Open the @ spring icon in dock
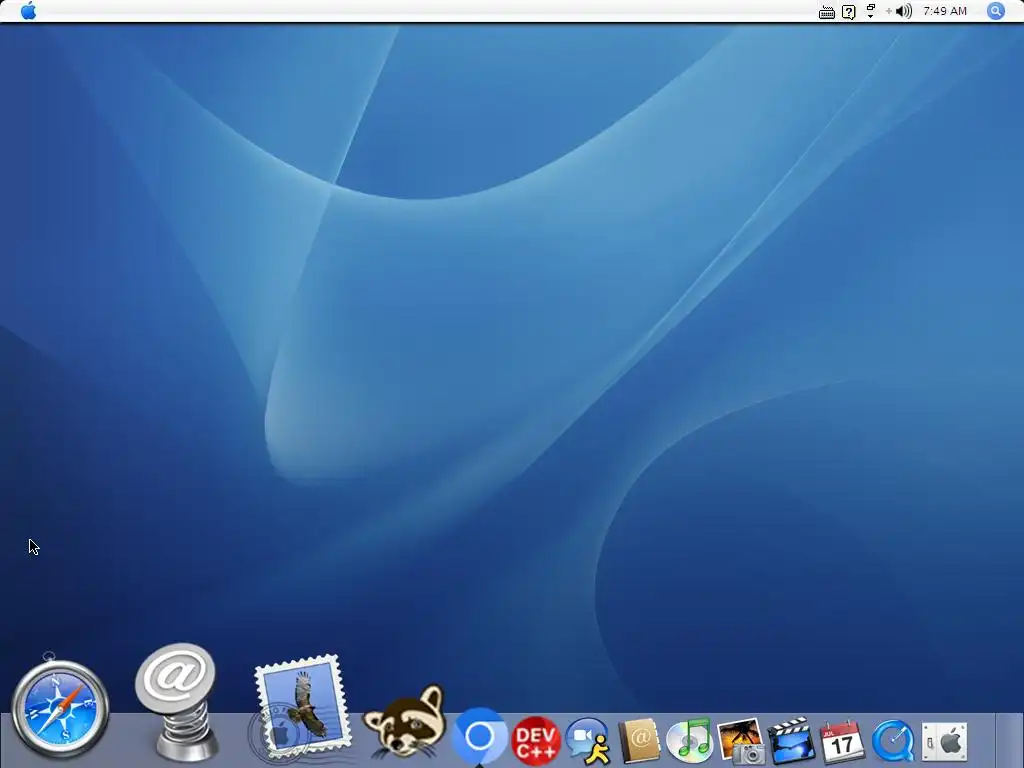The image size is (1024, 768). point(176,702)
